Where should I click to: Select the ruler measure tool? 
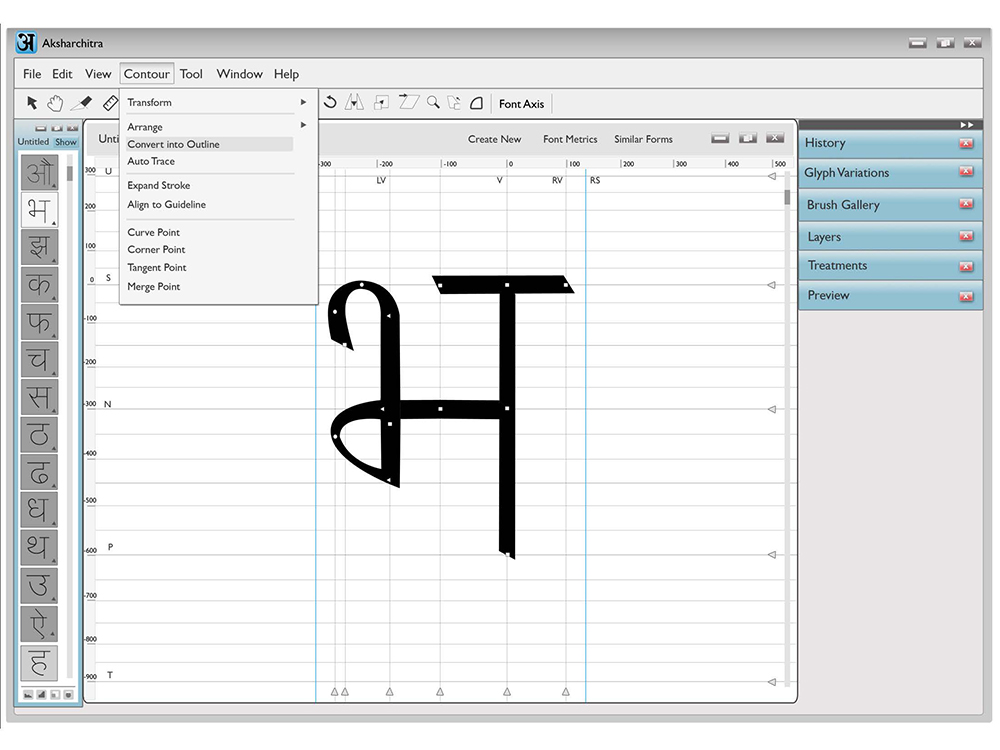(x=110, y=103)
